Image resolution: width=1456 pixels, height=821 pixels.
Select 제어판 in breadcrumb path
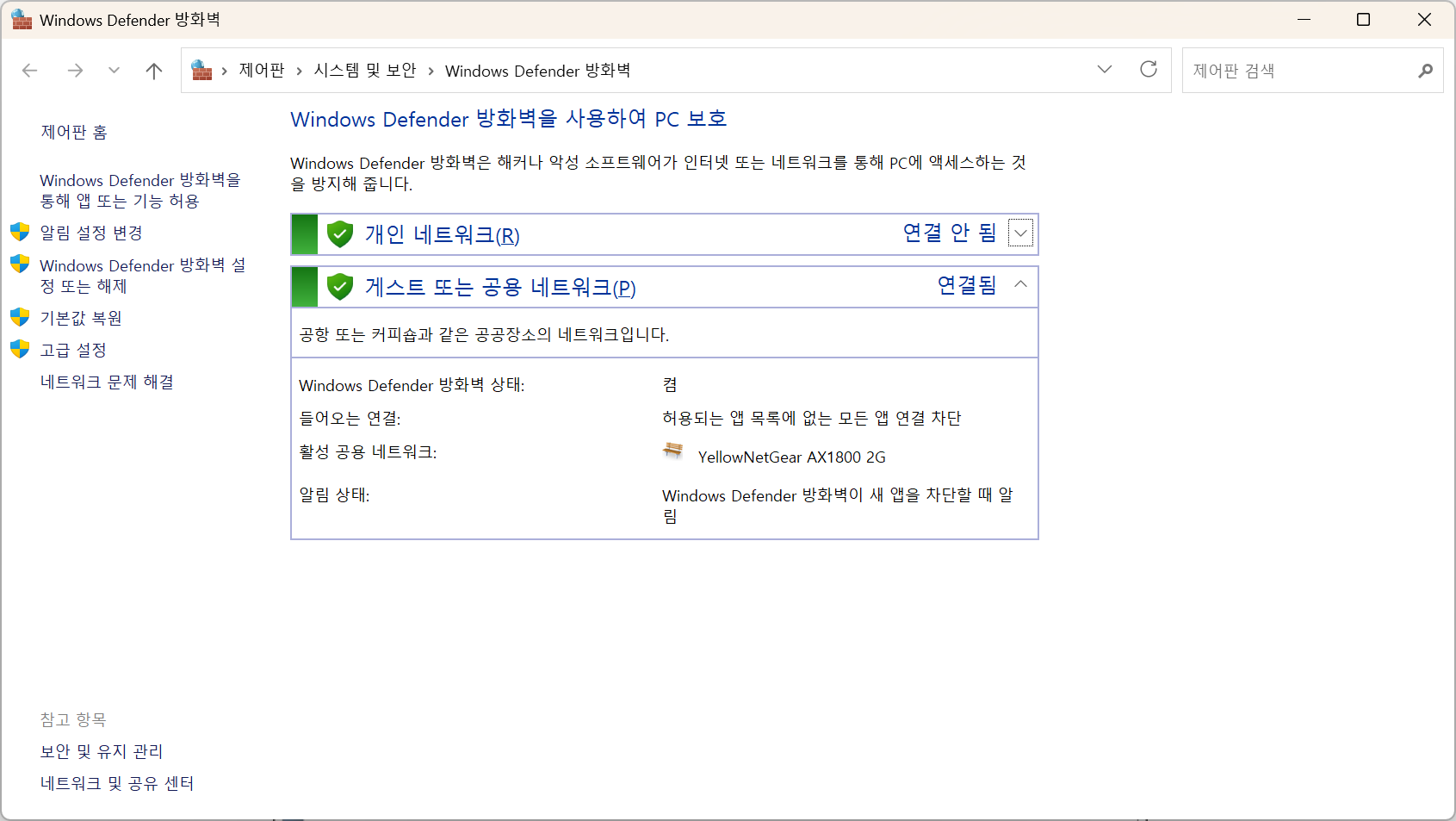[262, 71]
